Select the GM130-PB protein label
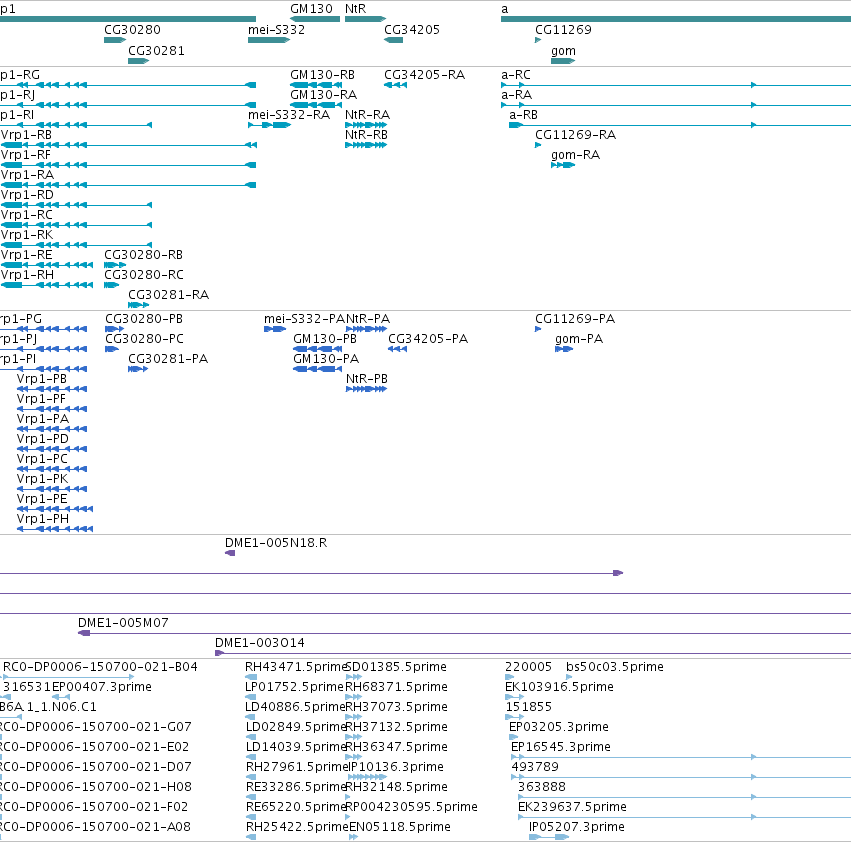This screenshot has width=851, height=842. click(325, 339)
